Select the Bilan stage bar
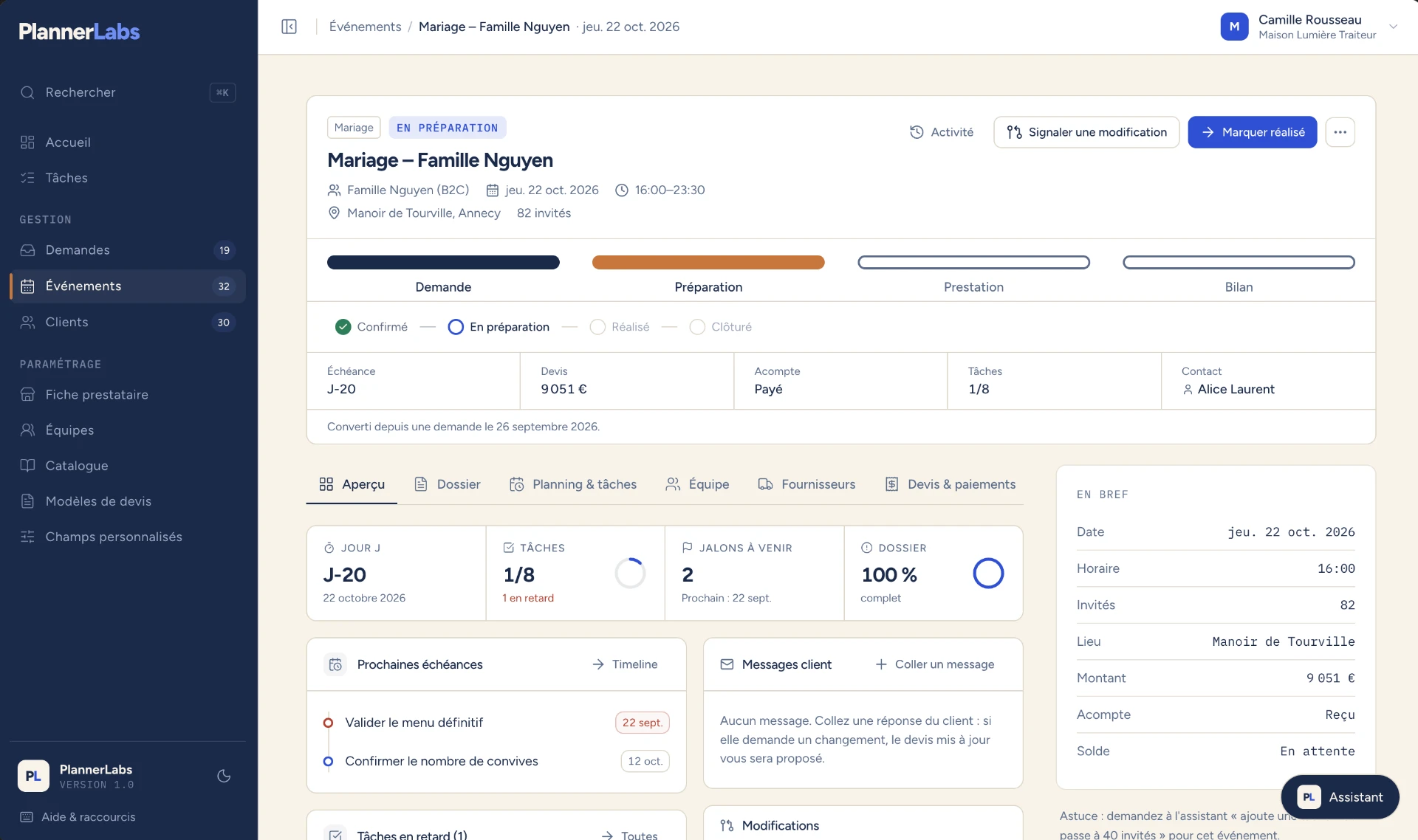 [1239, 262]
